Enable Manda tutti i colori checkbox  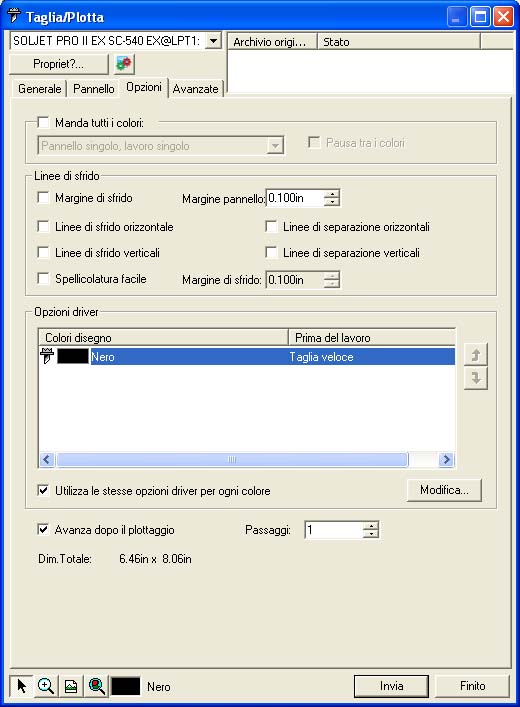click(43, 123)
